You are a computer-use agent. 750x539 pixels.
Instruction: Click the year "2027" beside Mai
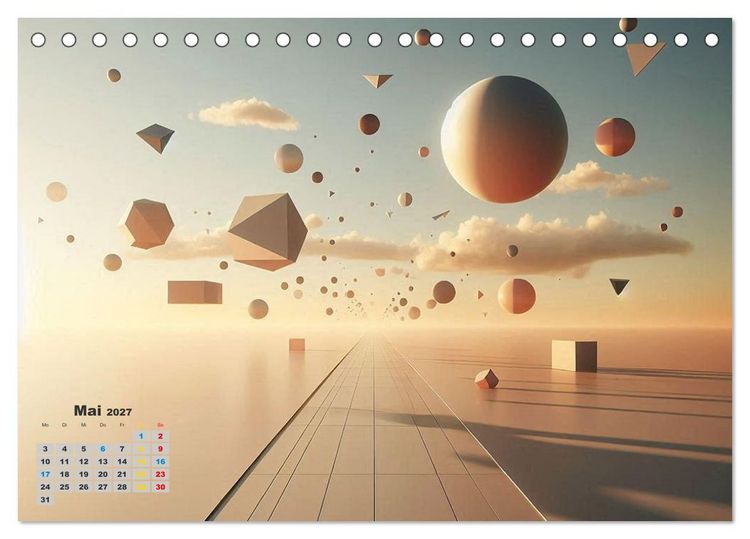click(x=119, y=412)
